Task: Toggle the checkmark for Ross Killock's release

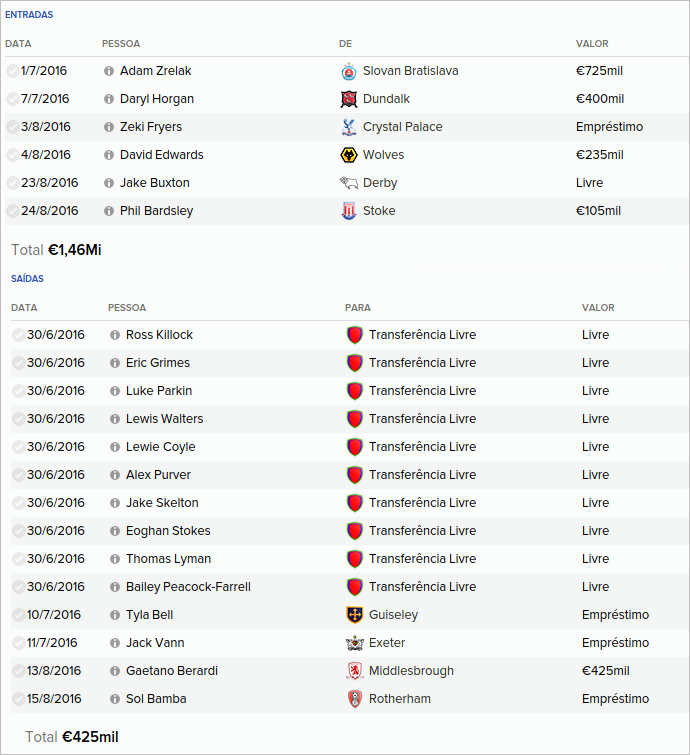Action: 18,335
